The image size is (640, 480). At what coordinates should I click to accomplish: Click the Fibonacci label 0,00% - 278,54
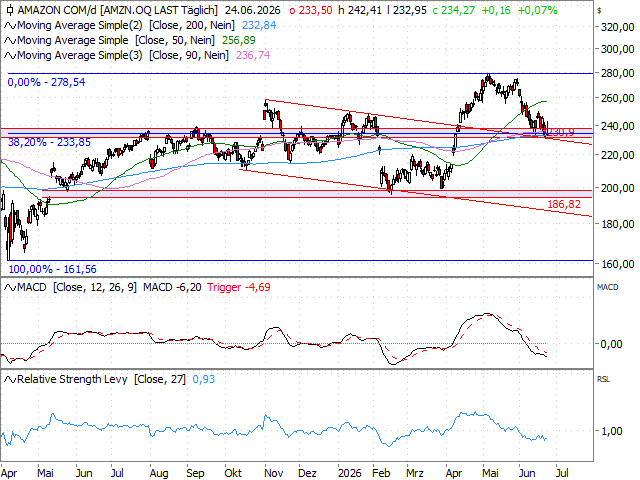coord(46,82)
